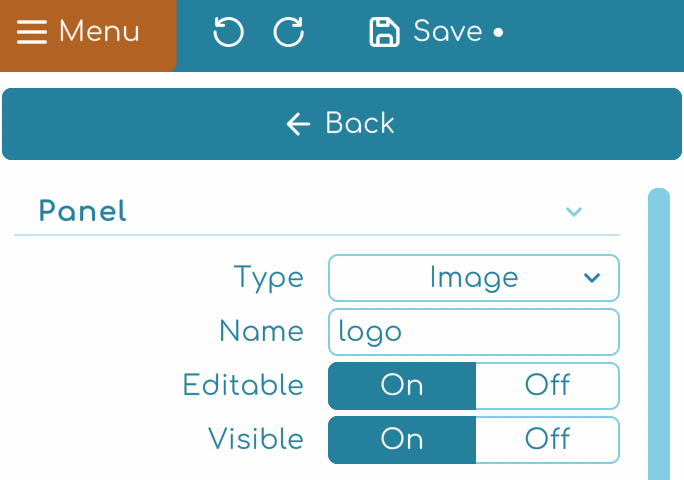Click the Type dropdown arrow
684x480 pixels.
pyautogui.click(x=592, y=278)
